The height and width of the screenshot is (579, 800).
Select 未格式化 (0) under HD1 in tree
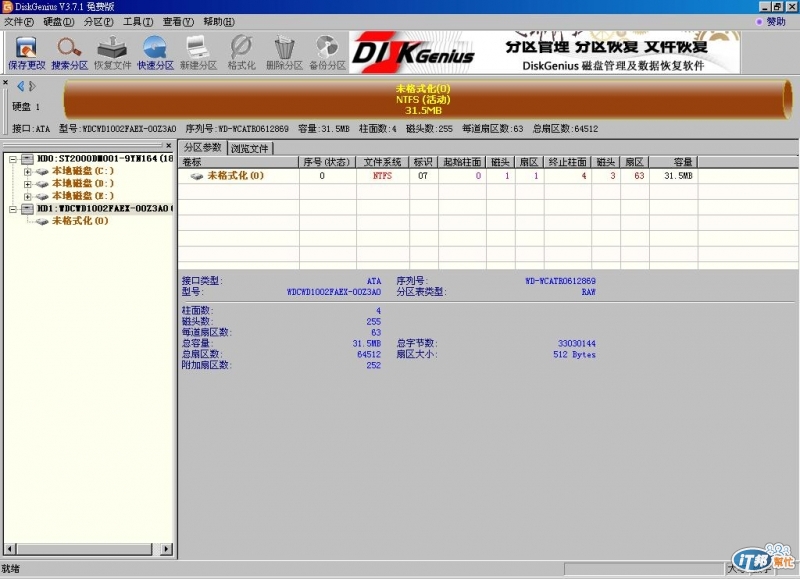(x=80, y=221)
